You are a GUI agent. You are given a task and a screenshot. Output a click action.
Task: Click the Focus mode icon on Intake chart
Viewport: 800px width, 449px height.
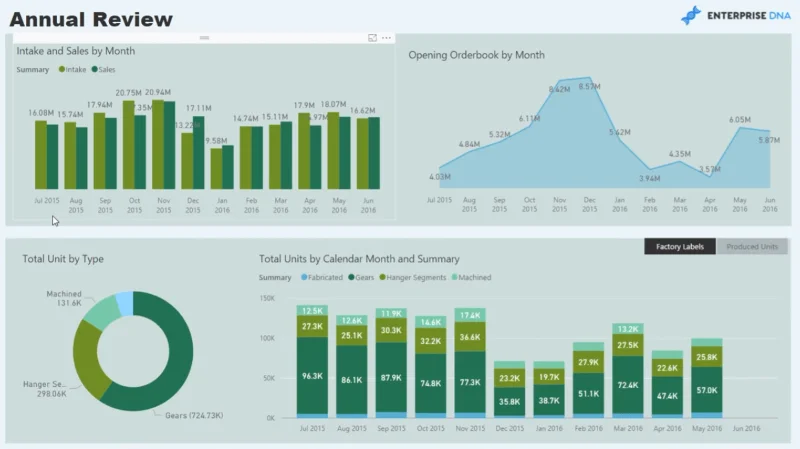[x=372, y=38]
